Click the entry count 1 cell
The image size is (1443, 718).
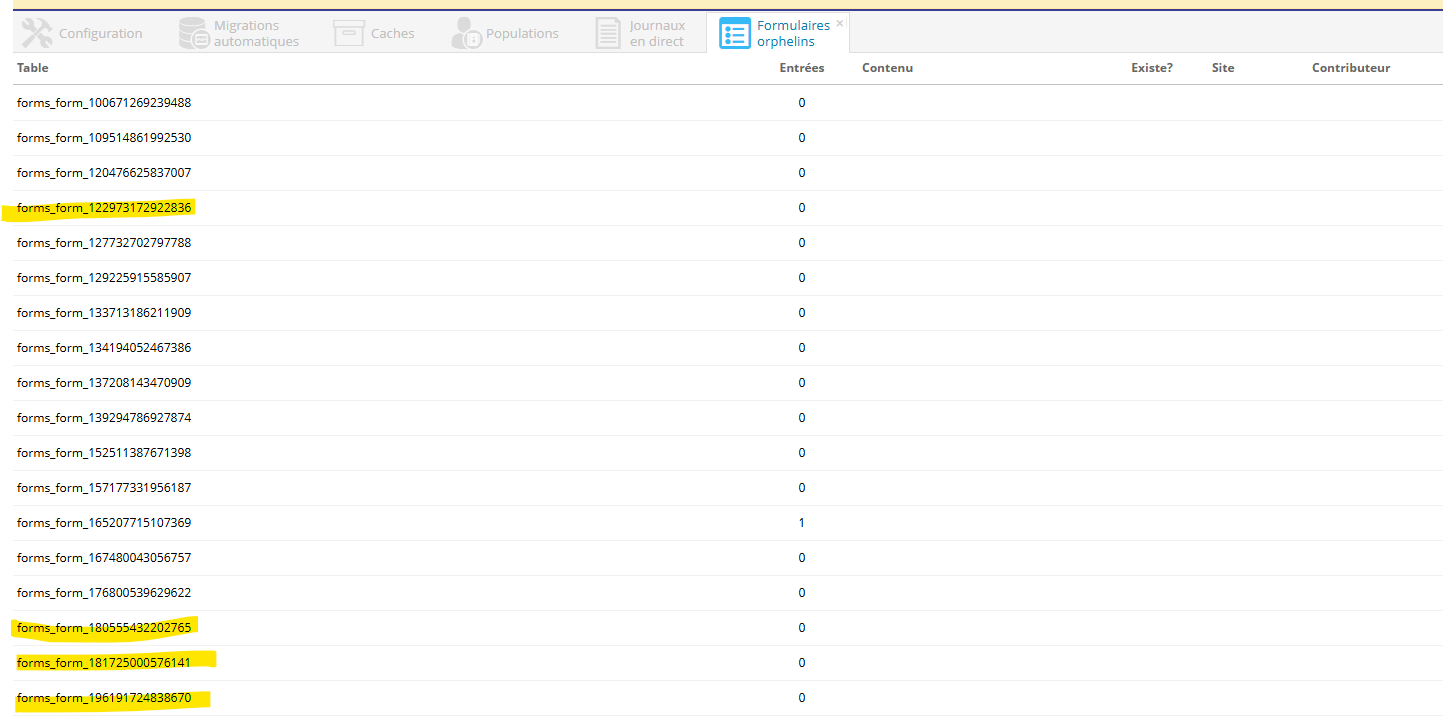(x=801, y=523)
